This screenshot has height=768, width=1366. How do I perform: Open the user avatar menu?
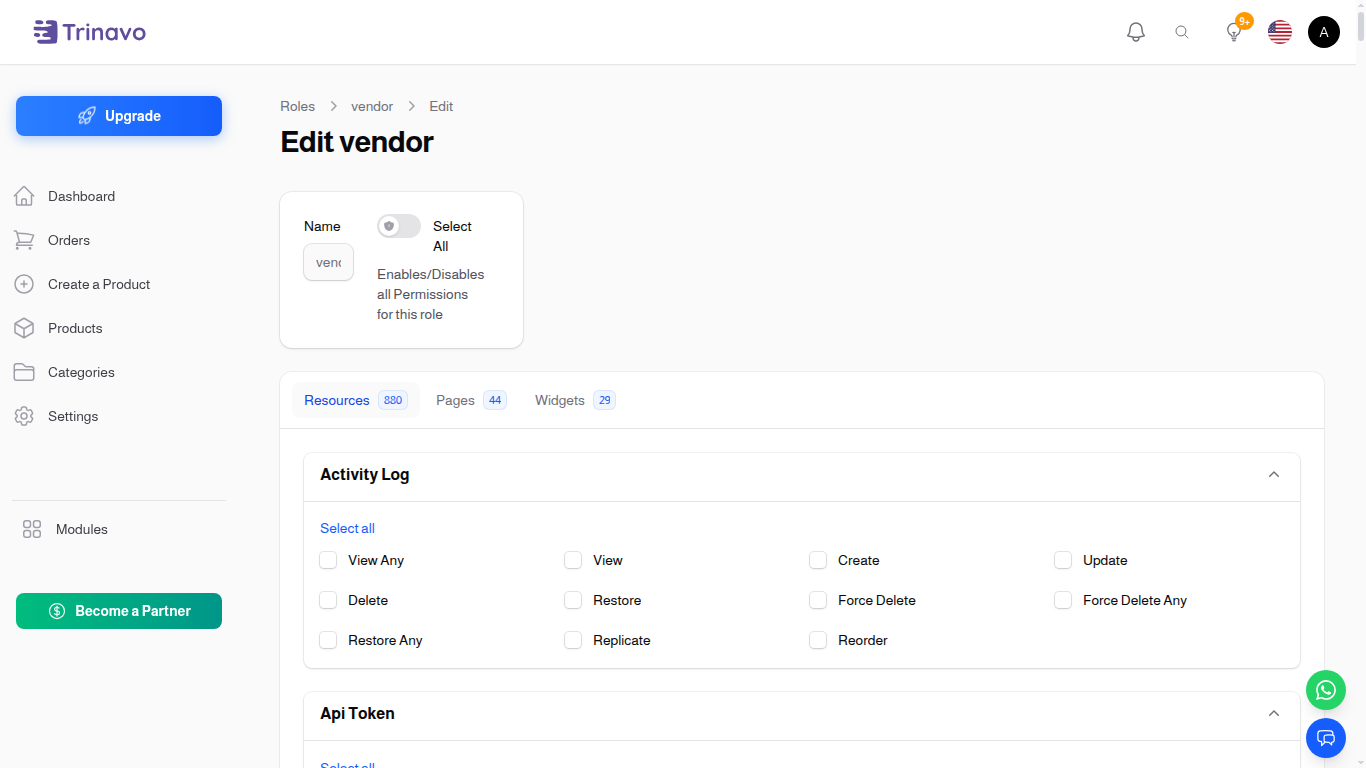(x=1324, y=32)
